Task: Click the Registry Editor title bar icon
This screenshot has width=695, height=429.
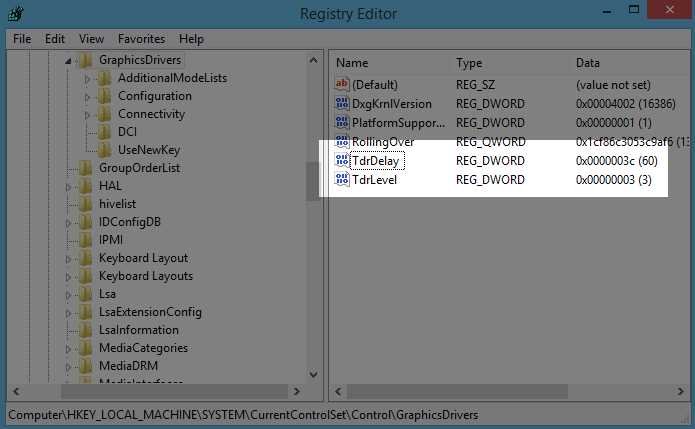Action: (16, 13)
